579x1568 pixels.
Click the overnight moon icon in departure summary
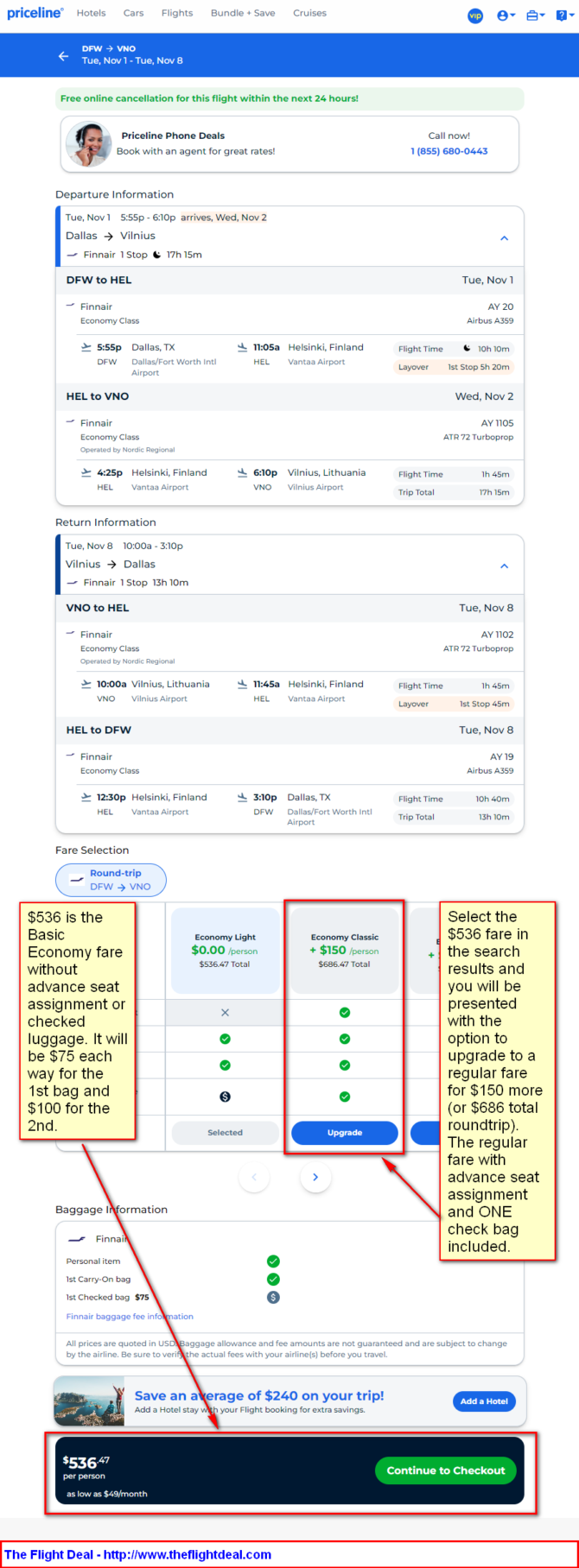coord(156,255)
